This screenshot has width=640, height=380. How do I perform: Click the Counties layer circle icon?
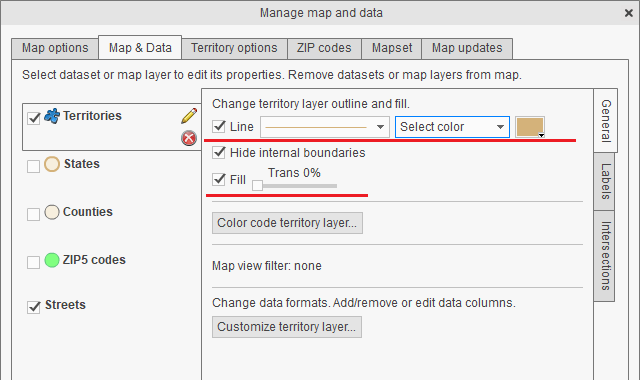coord(52,212)
